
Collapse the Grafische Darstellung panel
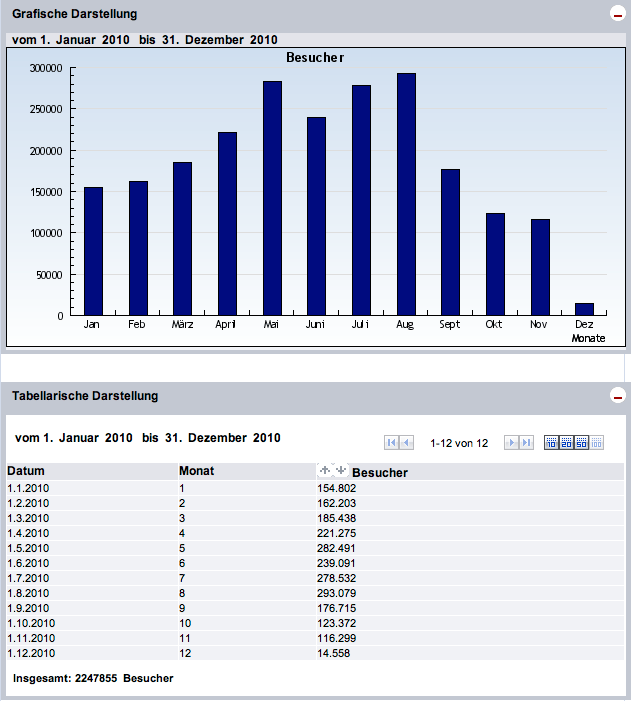617,14
